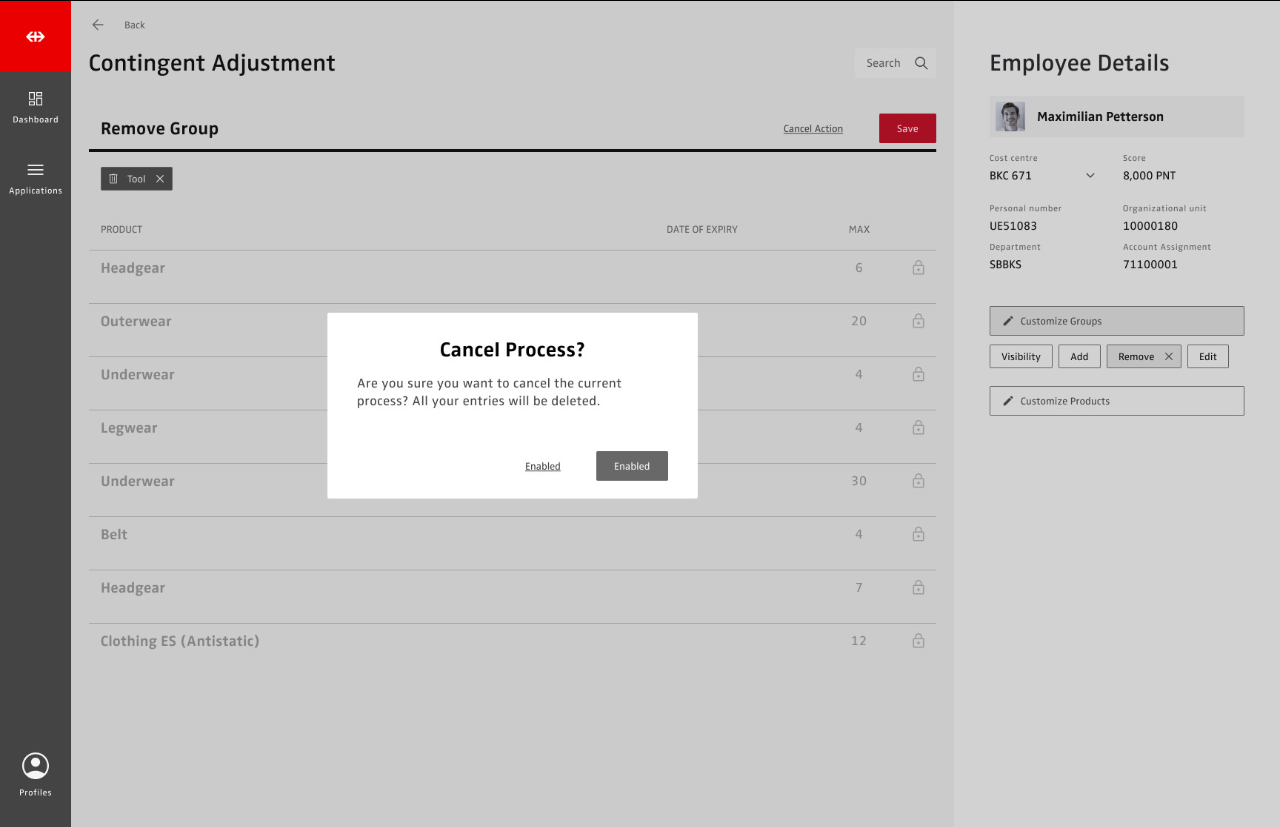Select the Visibility option
The image size is (1280, 827).
coord(1021,357)
